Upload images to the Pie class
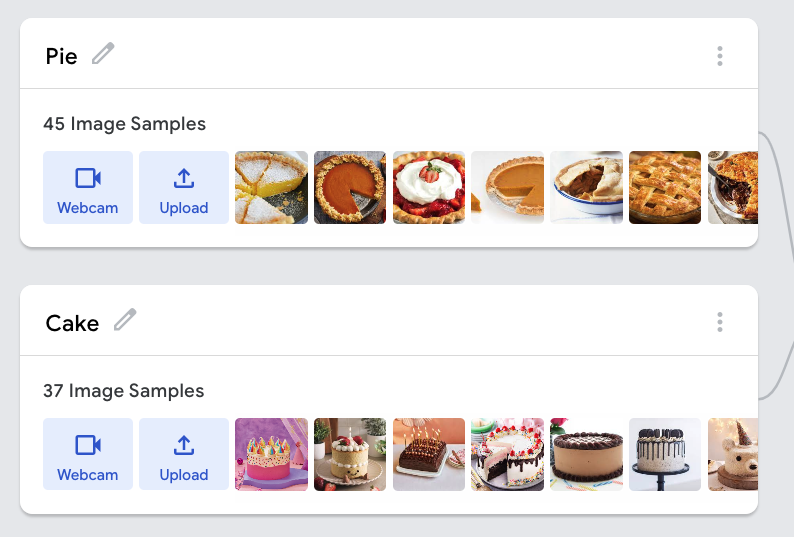 [x=184, y=187]
